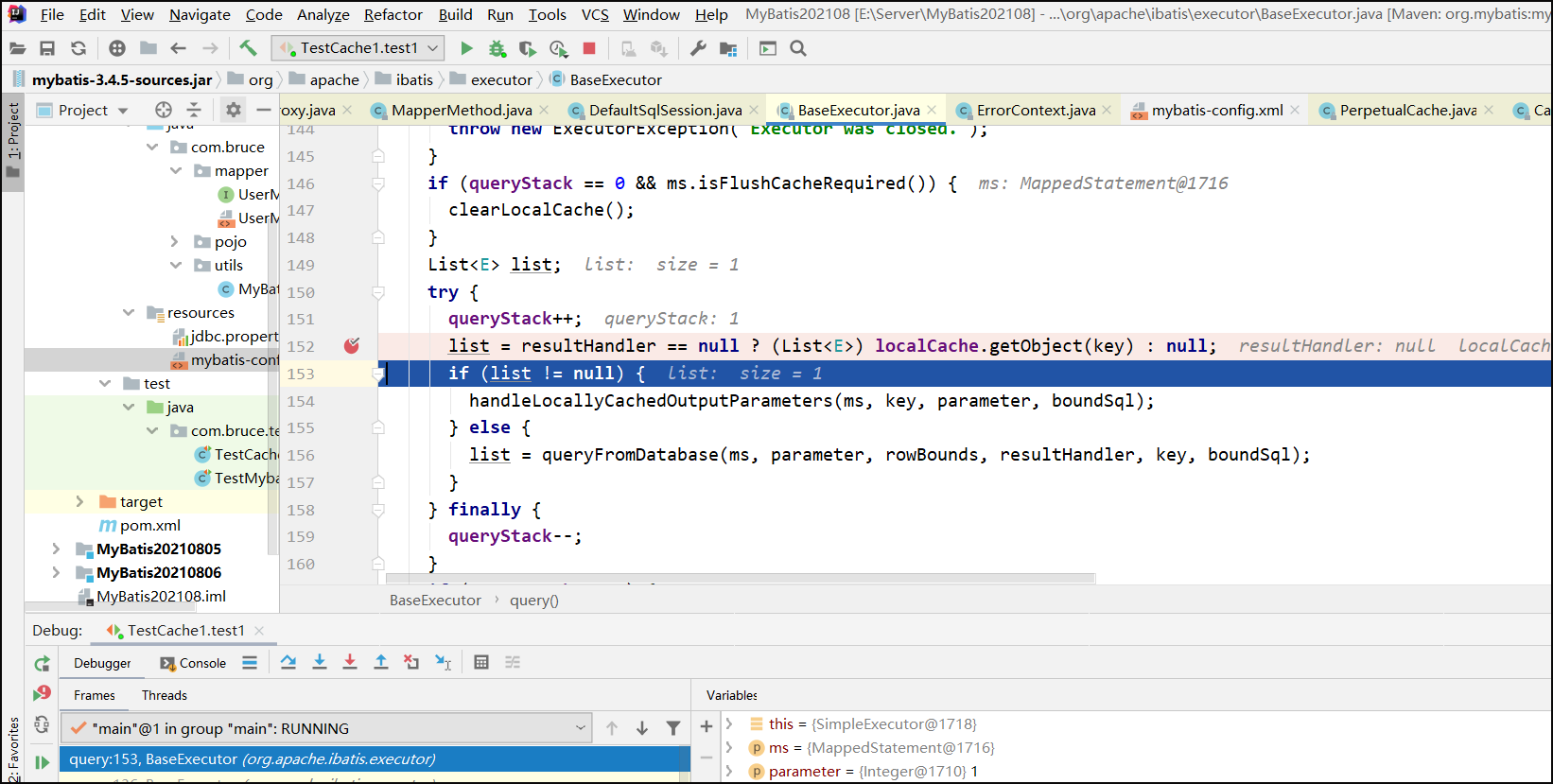Add new watch with plus button
Viewport: 1553px width, 784px height.
(x=707, y=726)
